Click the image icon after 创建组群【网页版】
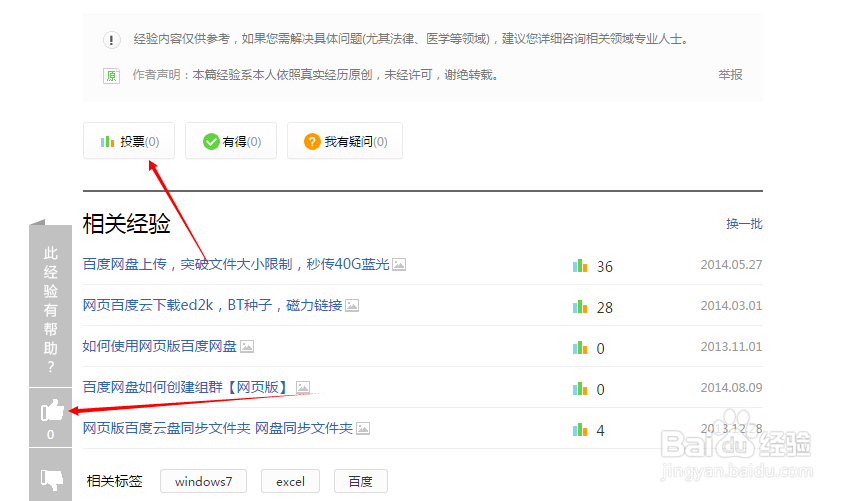This screenshot has width=862, height=501. (x=303, y=388)
